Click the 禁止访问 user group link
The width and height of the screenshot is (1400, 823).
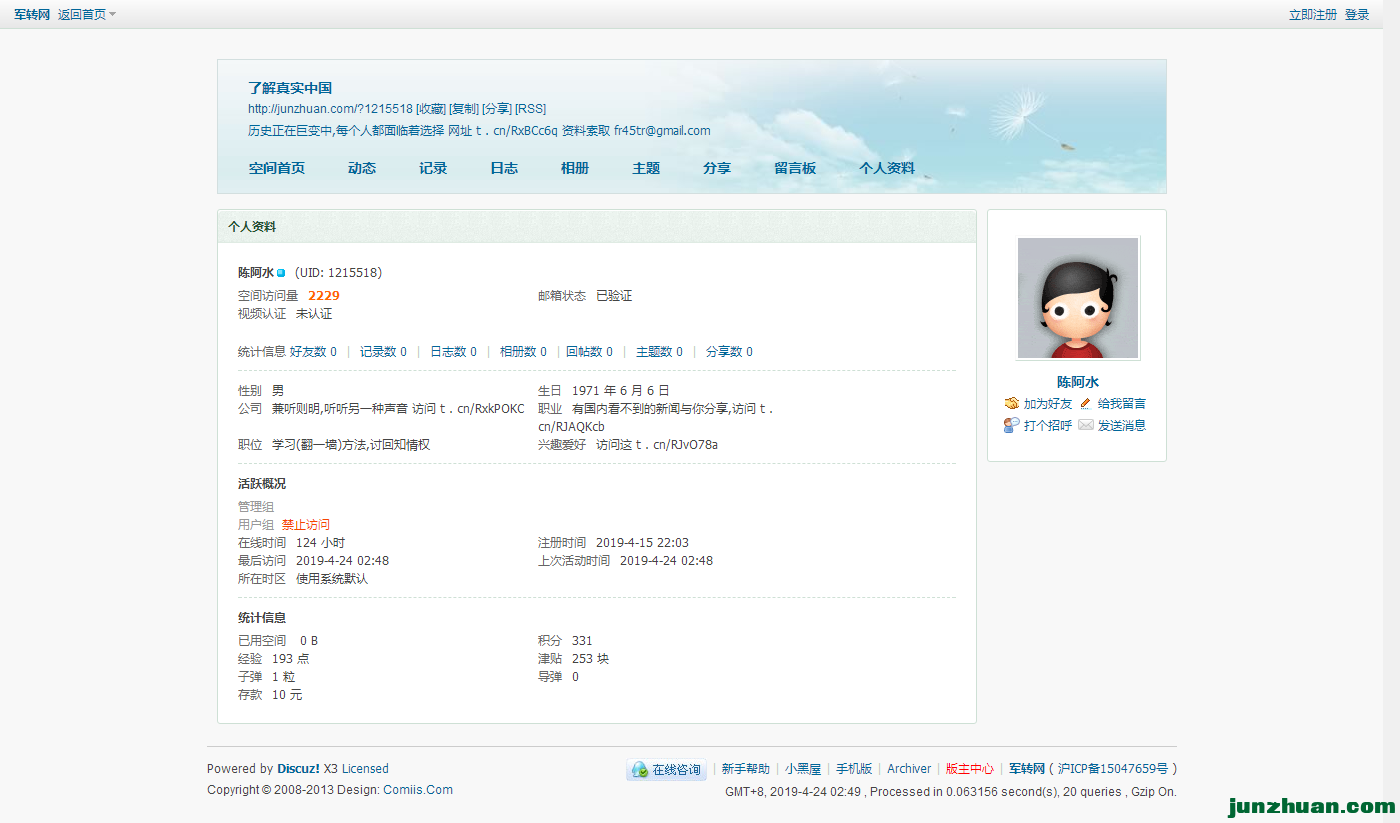point(306,525)
